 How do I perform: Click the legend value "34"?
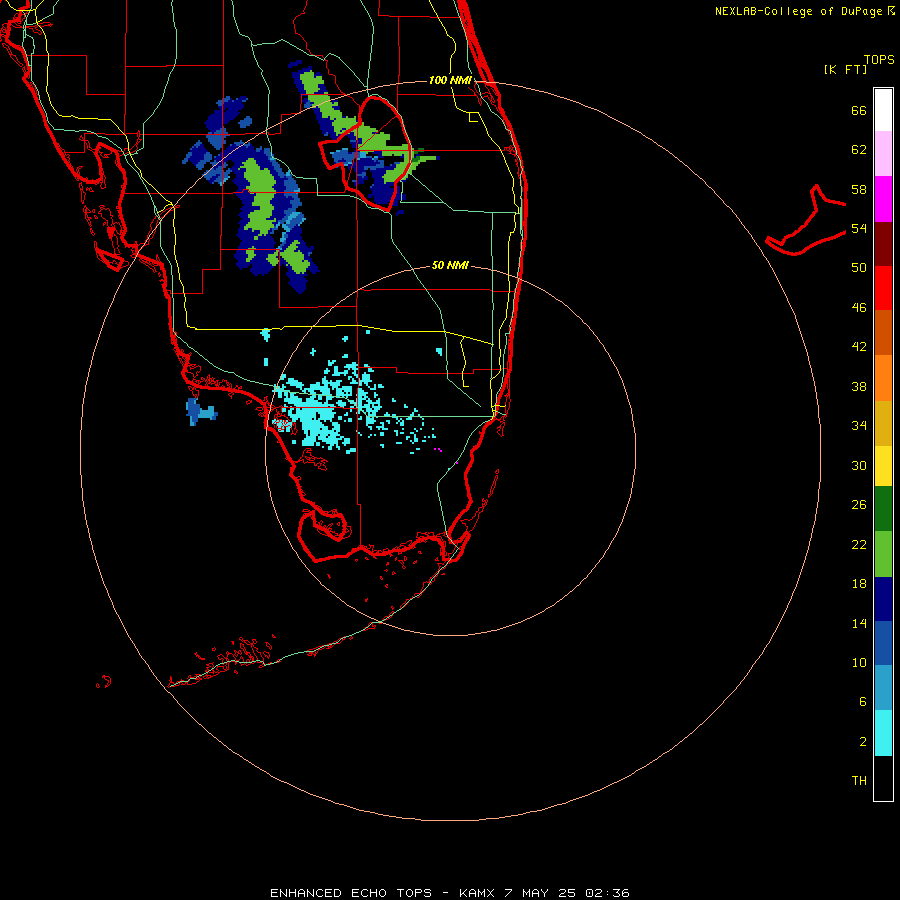(859, 425)
